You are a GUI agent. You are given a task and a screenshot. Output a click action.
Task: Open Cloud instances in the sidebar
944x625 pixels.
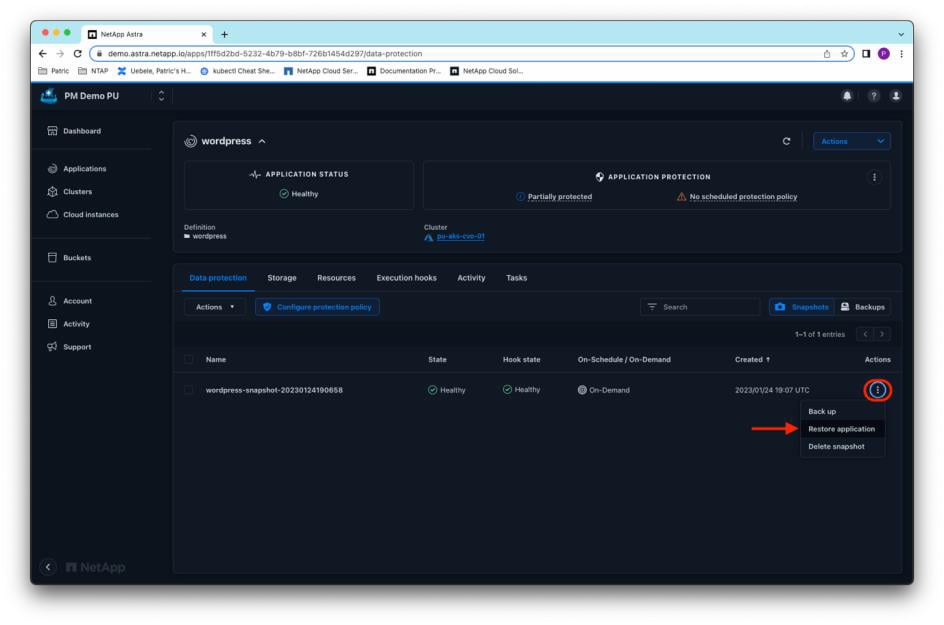[82, 214]
